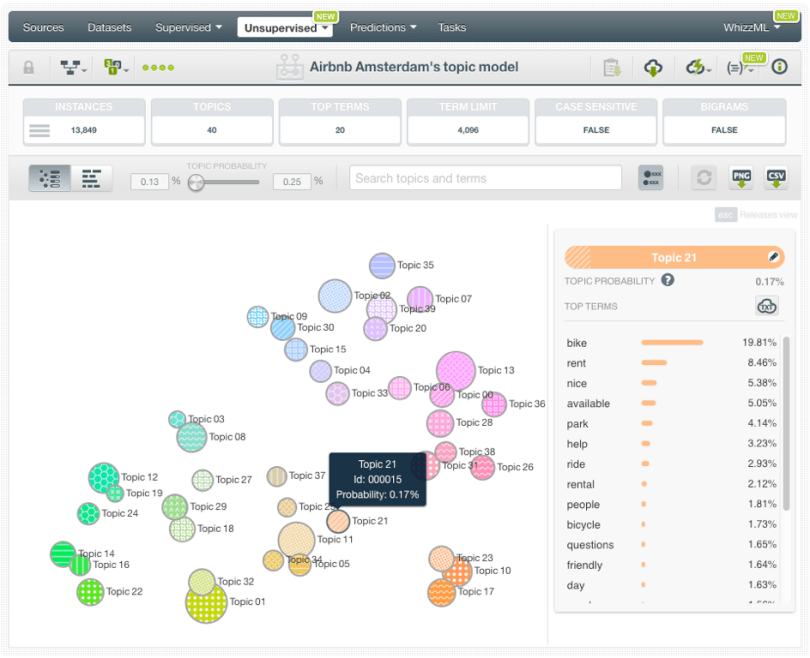Select the Topic 13 circle on map
Screen dimensions: 810x658
click(456, 371)
